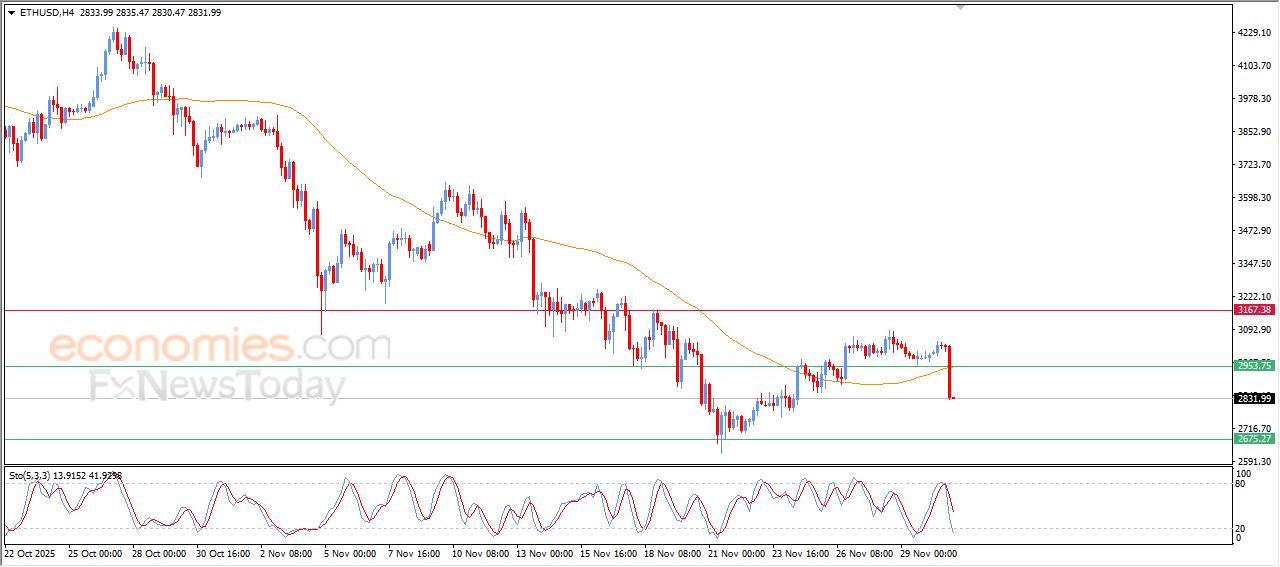The image size is (1280, 567).
Task: Click the black 2831.99 current price tag
Action: [1254, 399]
